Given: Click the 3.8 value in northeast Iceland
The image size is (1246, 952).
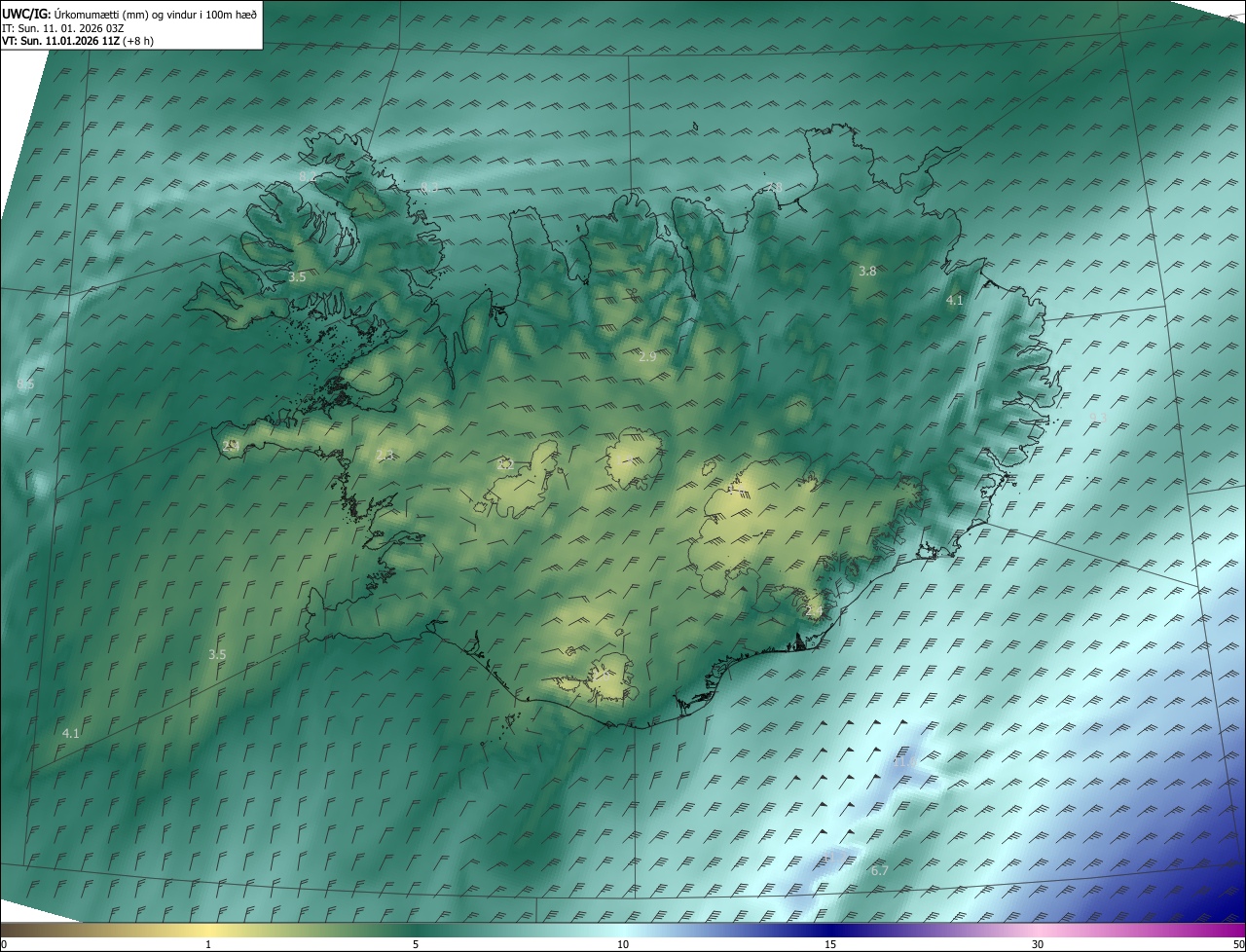Looking at the screenshot, I should coord(867,272).
